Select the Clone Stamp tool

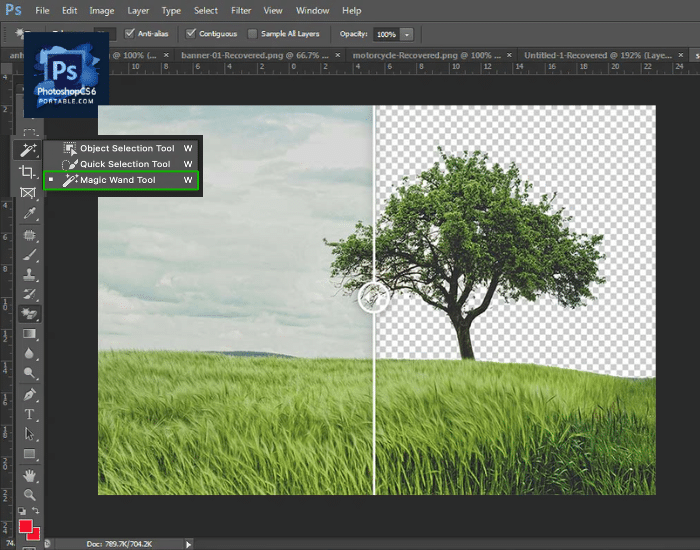pos(29,275)
